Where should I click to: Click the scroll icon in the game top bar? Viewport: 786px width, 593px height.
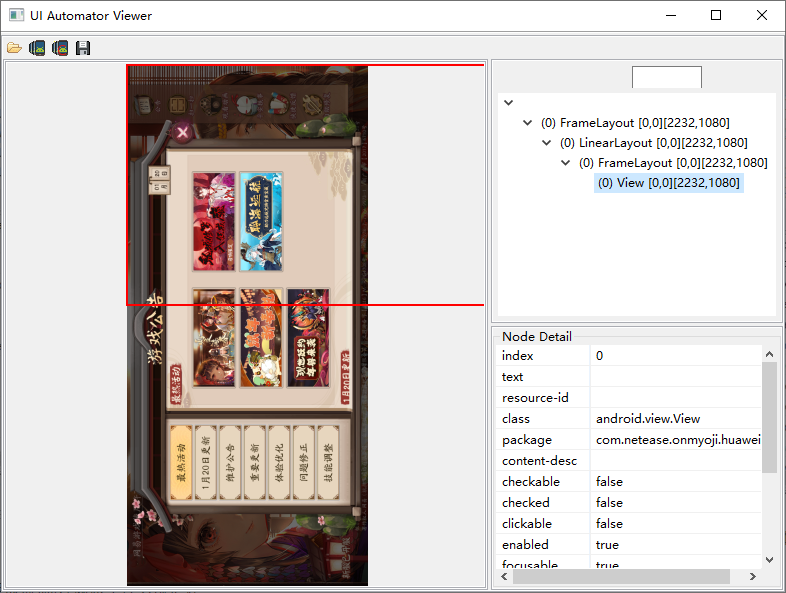144,105
